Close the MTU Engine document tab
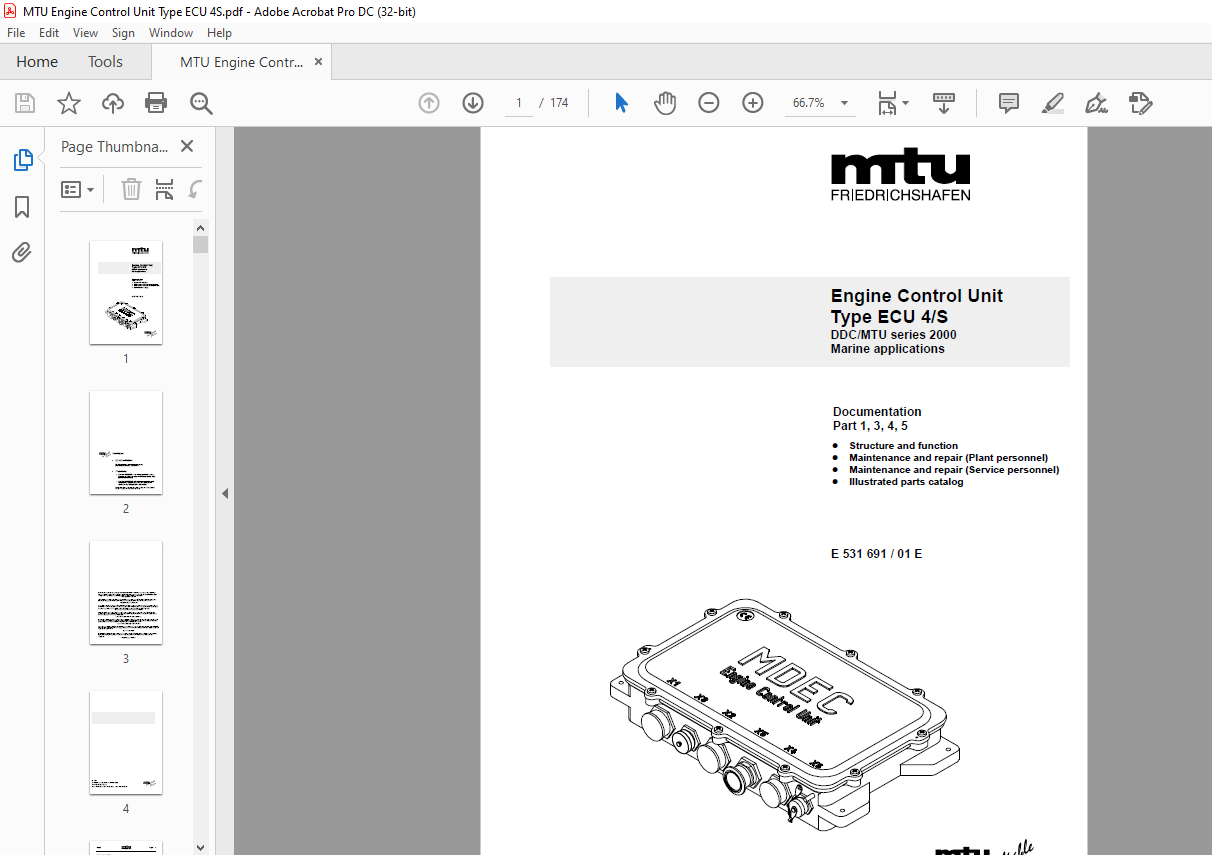 (318, 62)
